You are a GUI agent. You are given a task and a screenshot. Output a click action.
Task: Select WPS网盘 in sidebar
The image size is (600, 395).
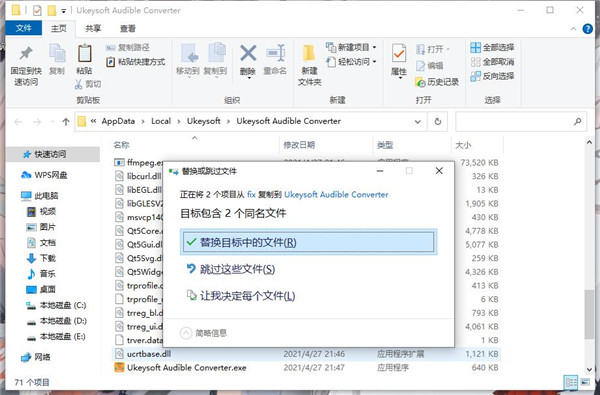click(44, 175)
